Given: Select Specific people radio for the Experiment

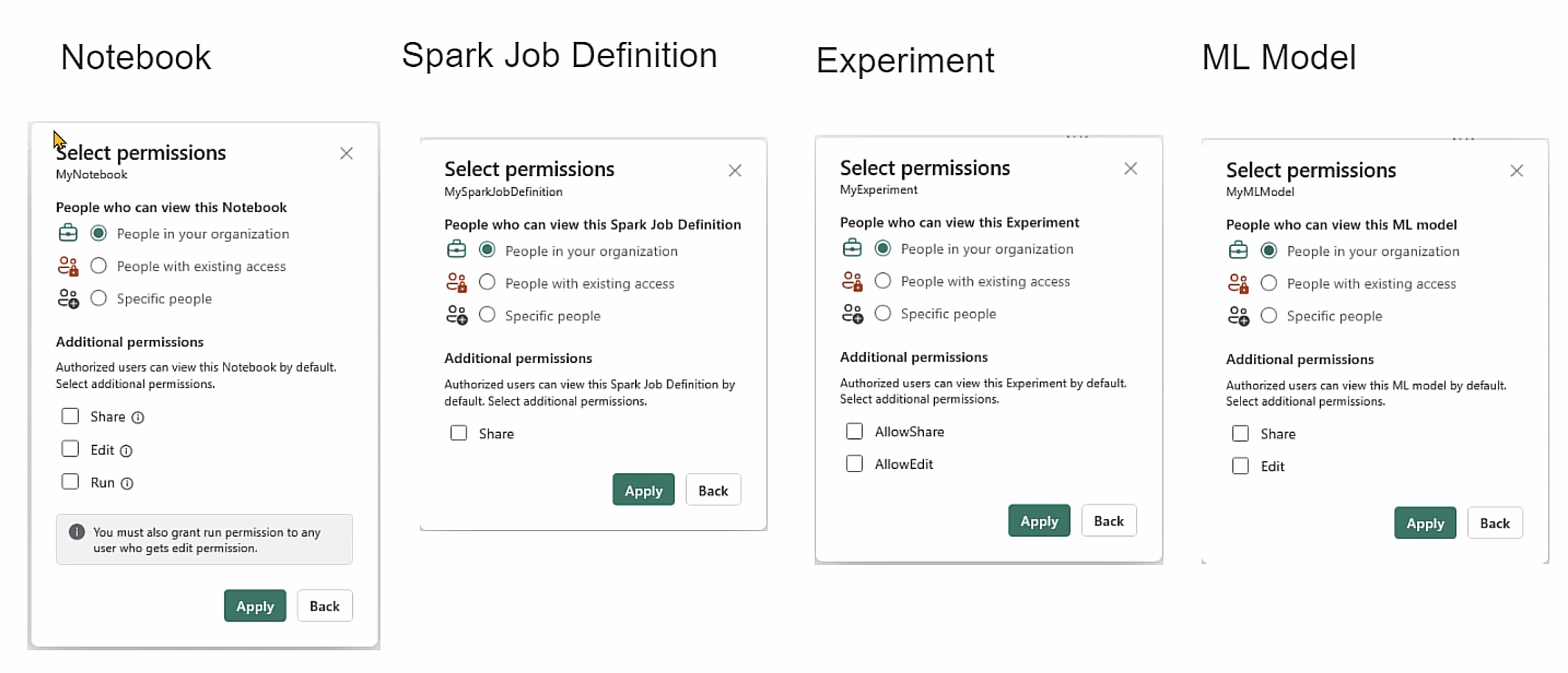Looking at the screenshot, I should 883,314.
